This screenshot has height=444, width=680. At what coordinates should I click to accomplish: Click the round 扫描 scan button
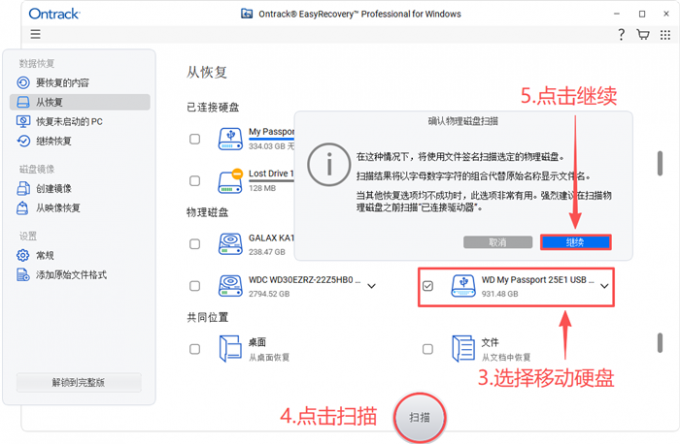coord(420,418)
